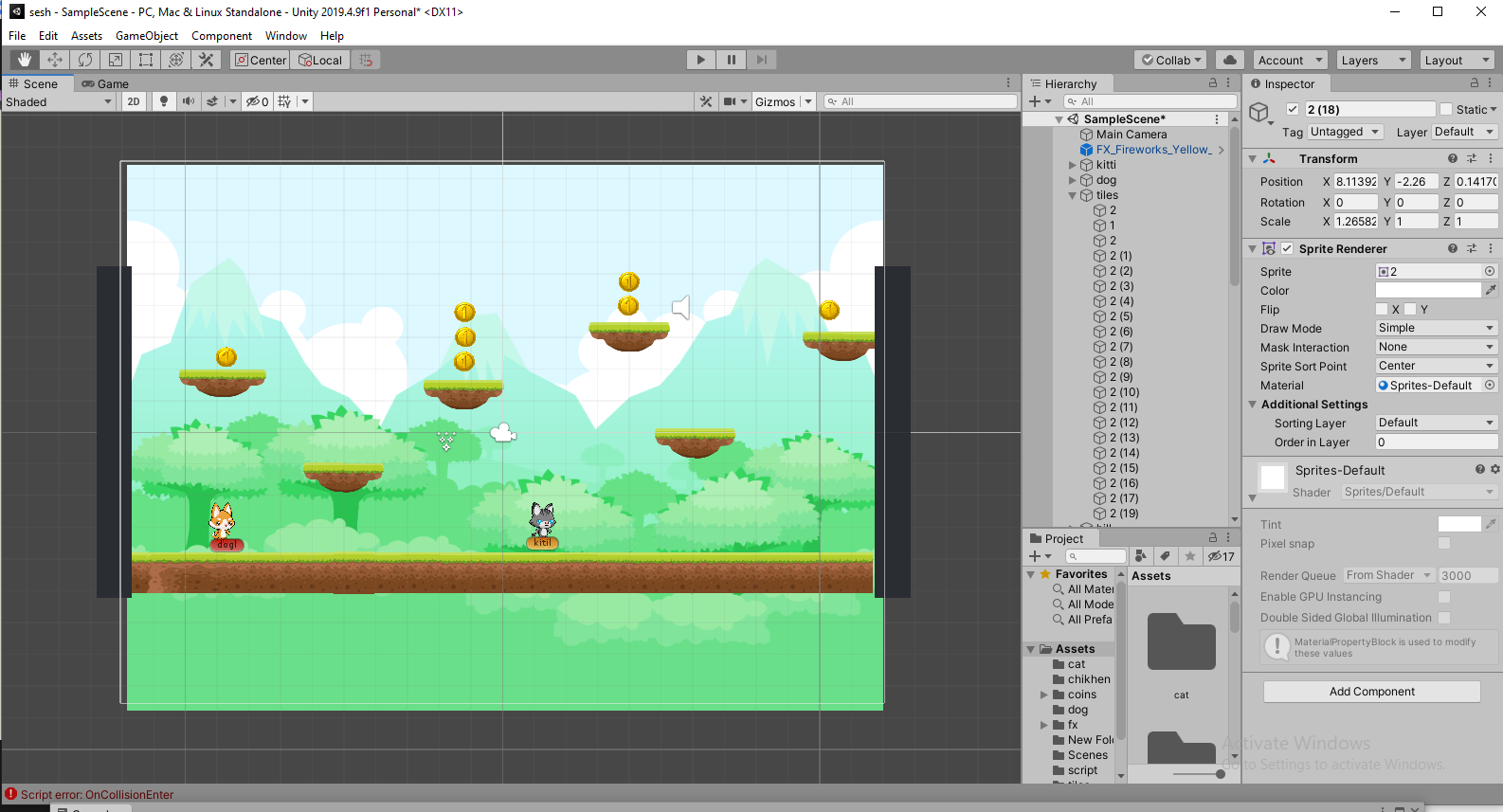Toggle Sprite Renderer enabled checkbox
Screen dimensions: 1503x812
1287,248
